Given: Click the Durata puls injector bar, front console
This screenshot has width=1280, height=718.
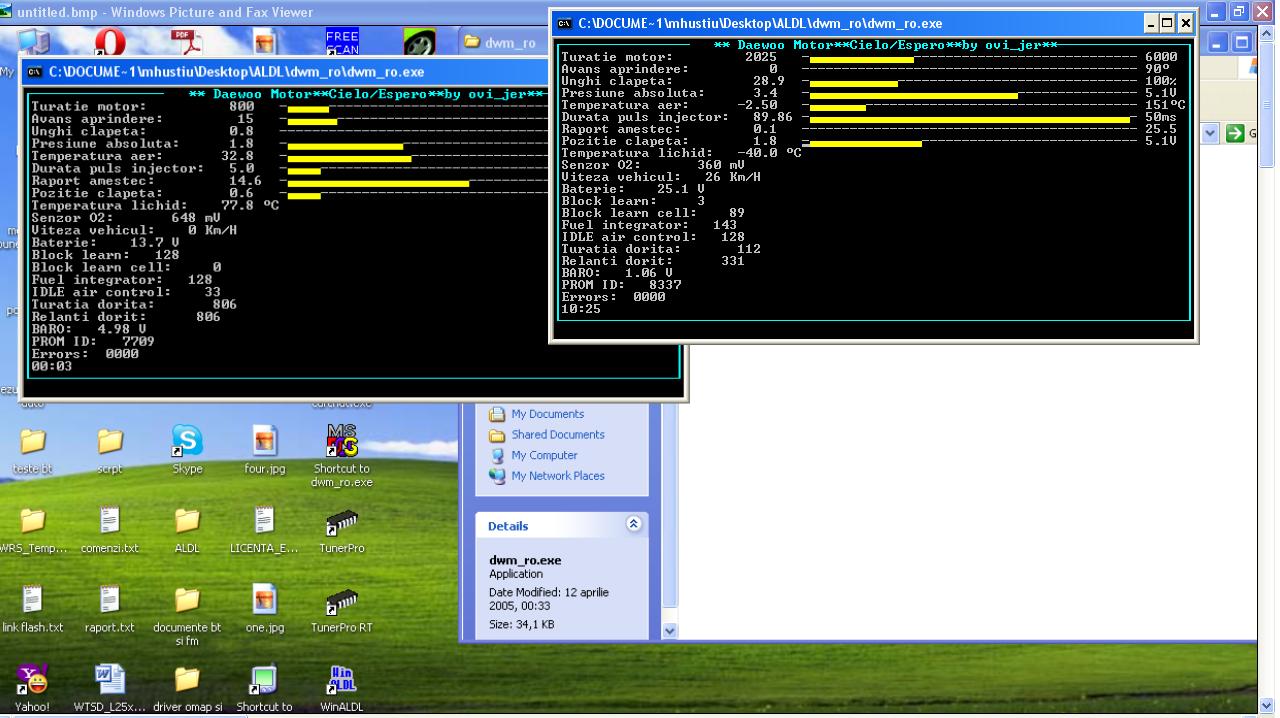Looking at the screenshot, I should coord(969,119).
